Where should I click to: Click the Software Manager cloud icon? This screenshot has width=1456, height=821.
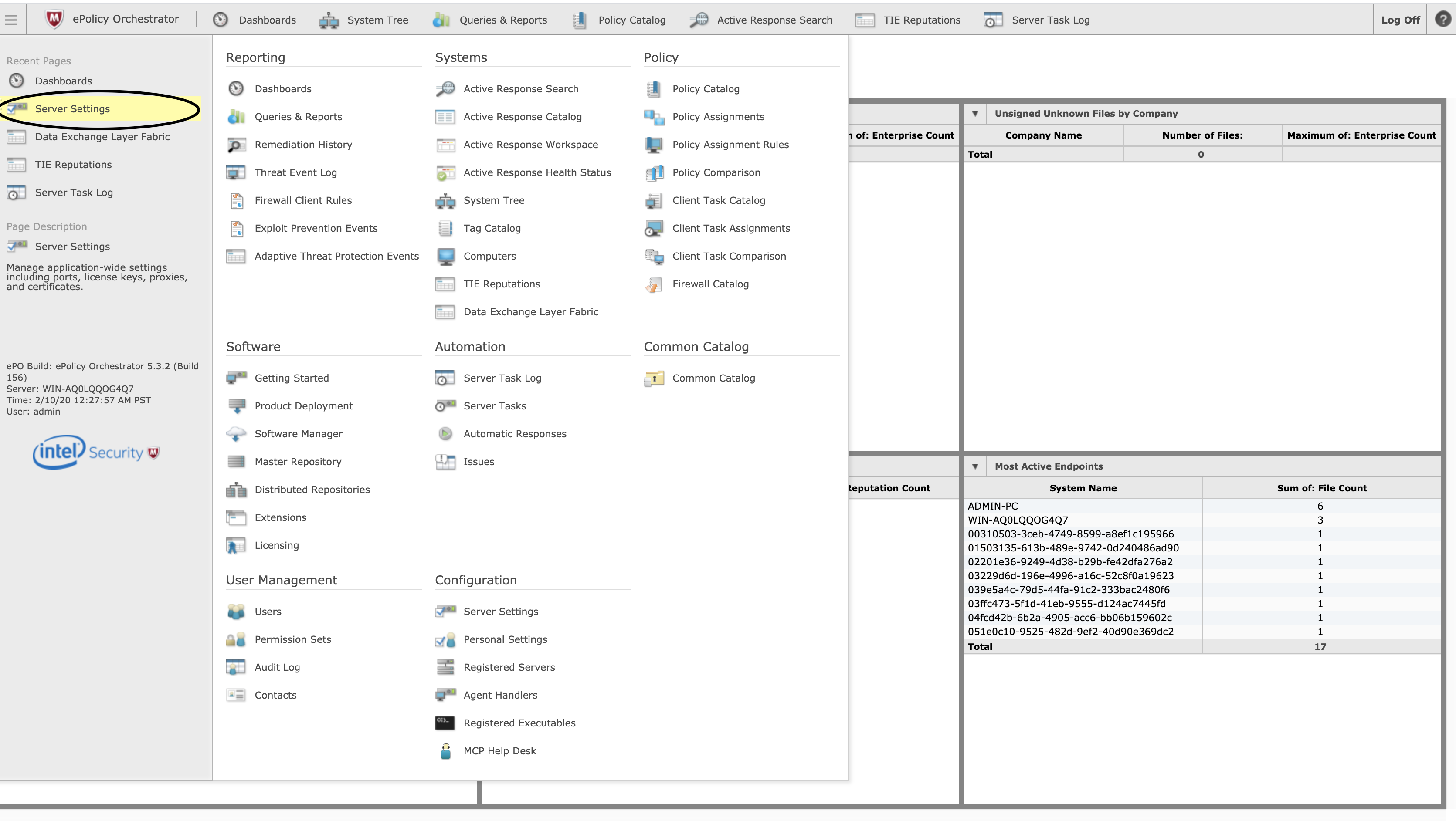pyautogui.click(x=236, y=434)
